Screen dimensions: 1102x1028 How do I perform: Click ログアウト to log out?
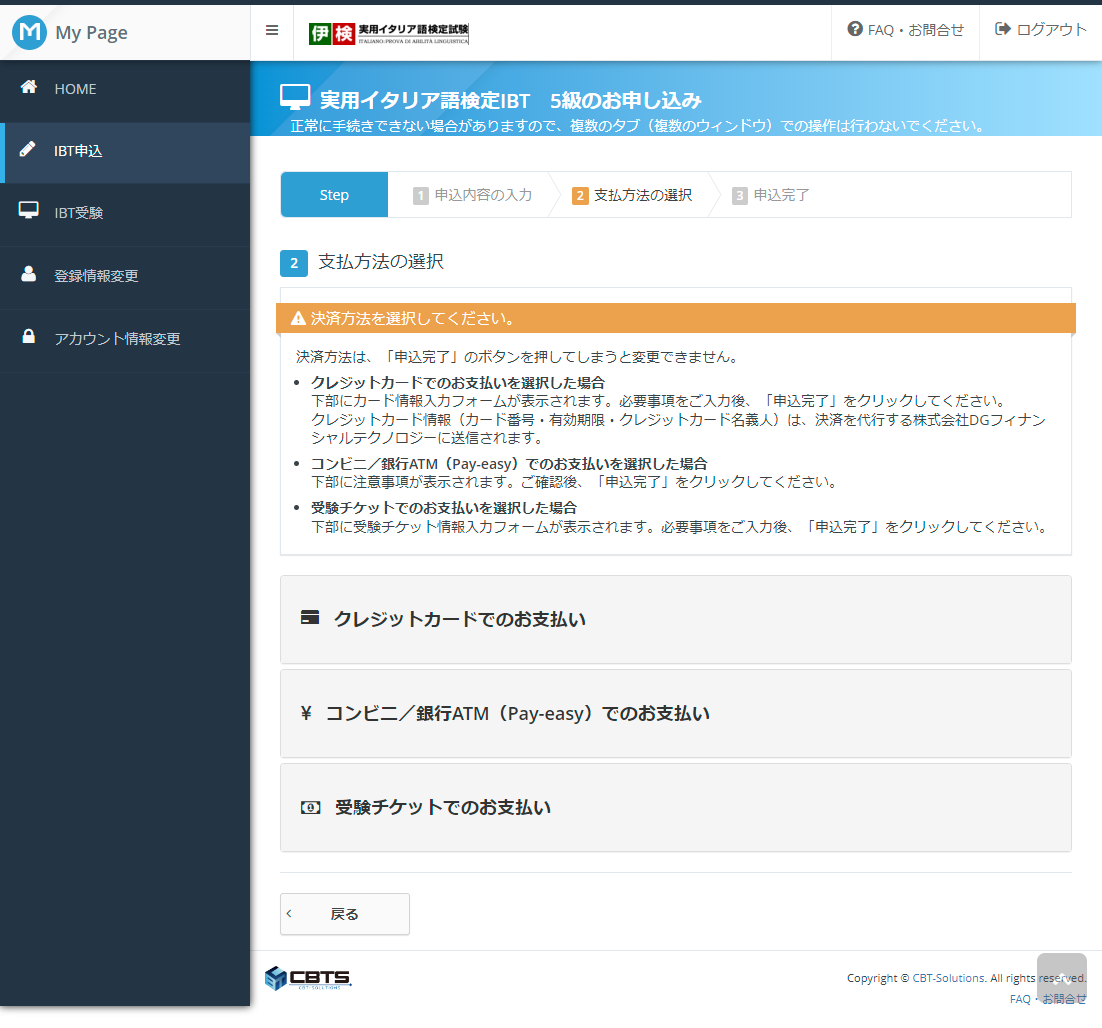pos(1041,30)
